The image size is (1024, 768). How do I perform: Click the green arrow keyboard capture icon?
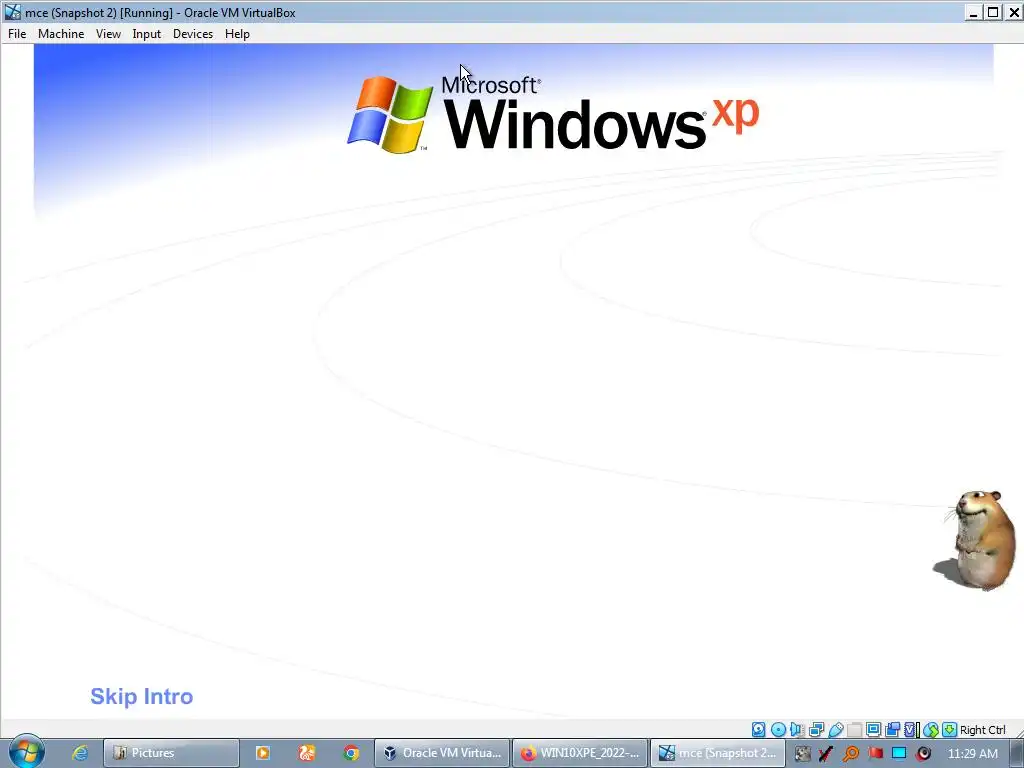coord(950,729)
